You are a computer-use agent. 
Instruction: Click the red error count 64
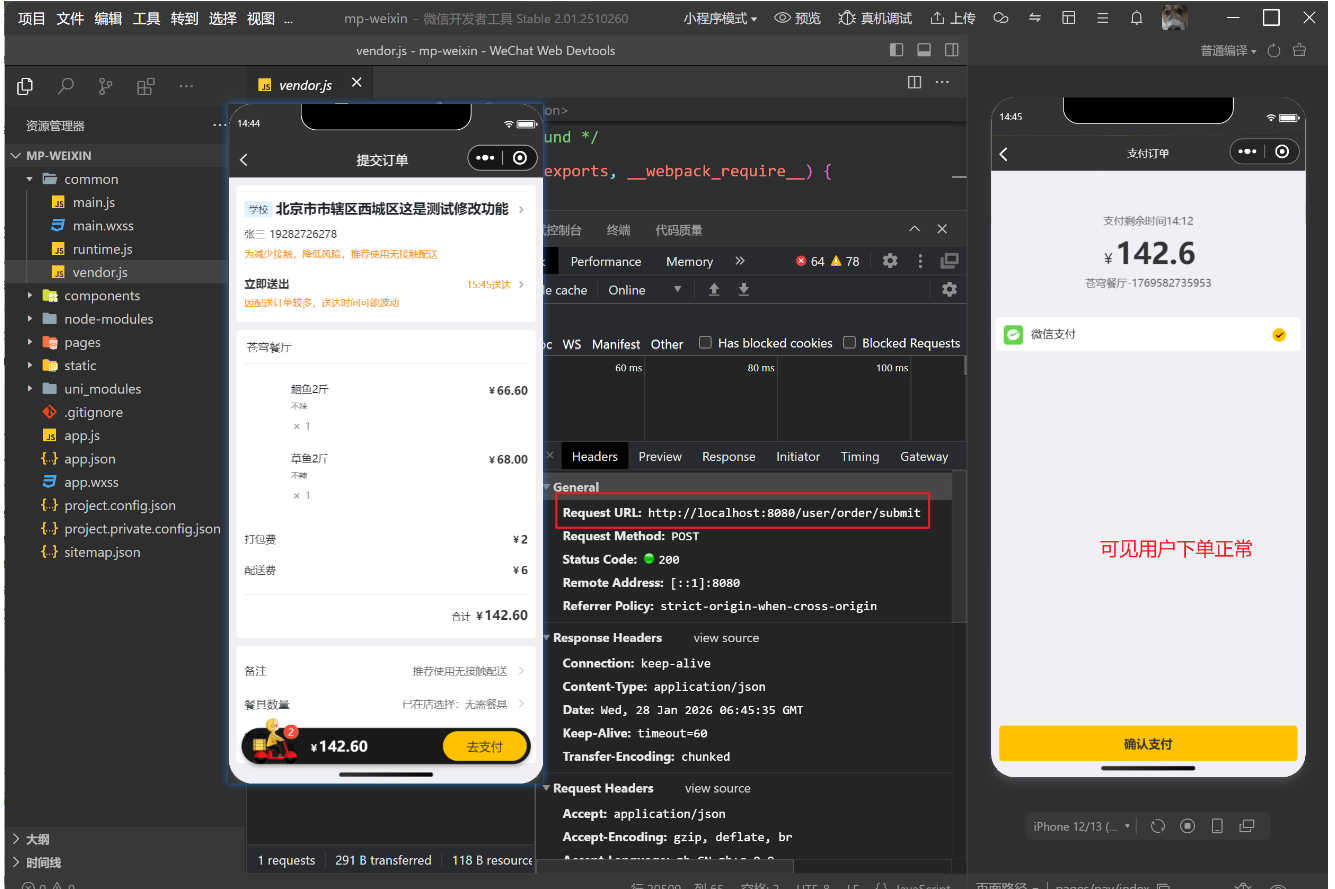click(810, 261)
